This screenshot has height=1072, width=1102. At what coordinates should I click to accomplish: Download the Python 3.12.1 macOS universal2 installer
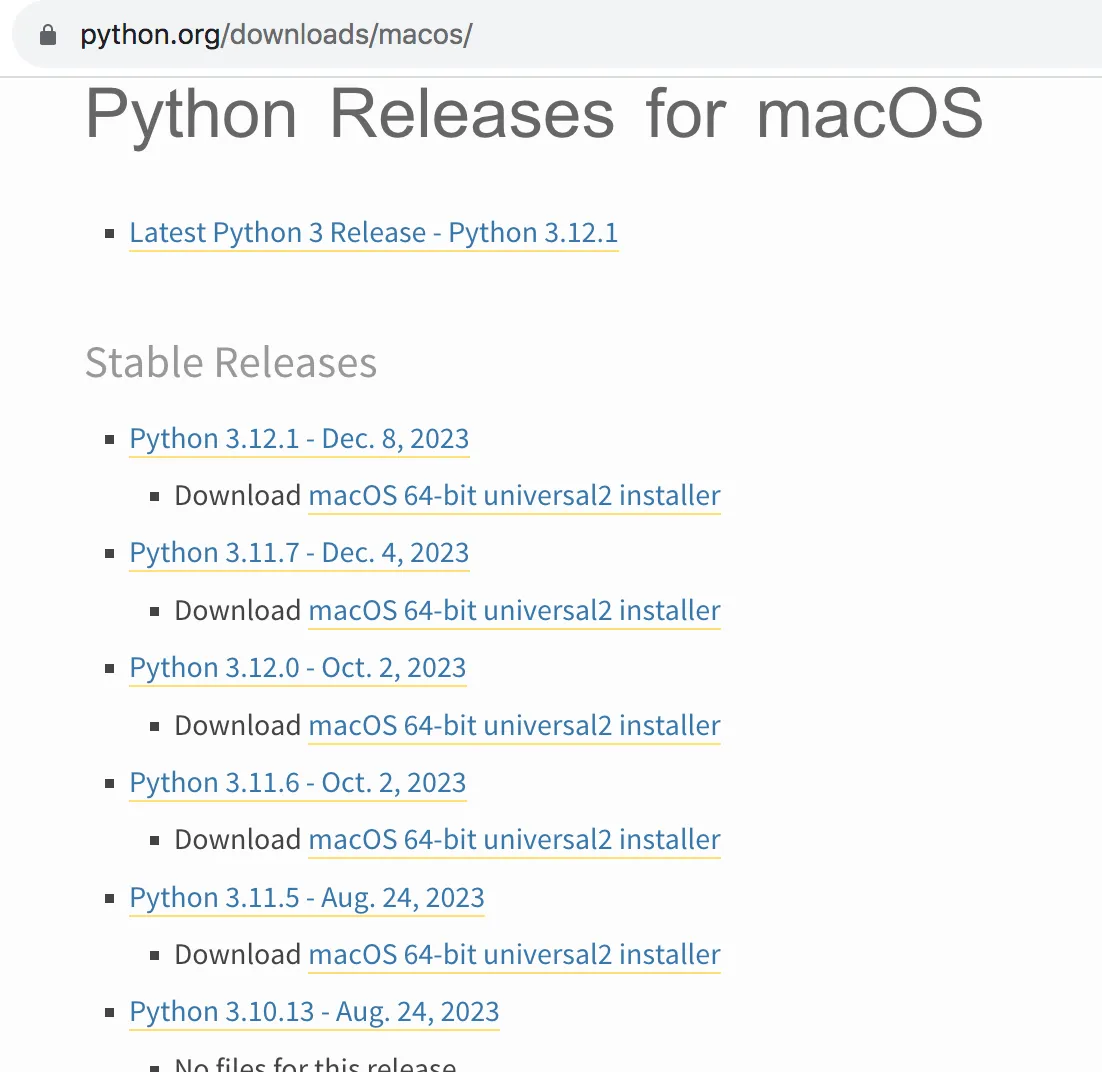(514, 495)
